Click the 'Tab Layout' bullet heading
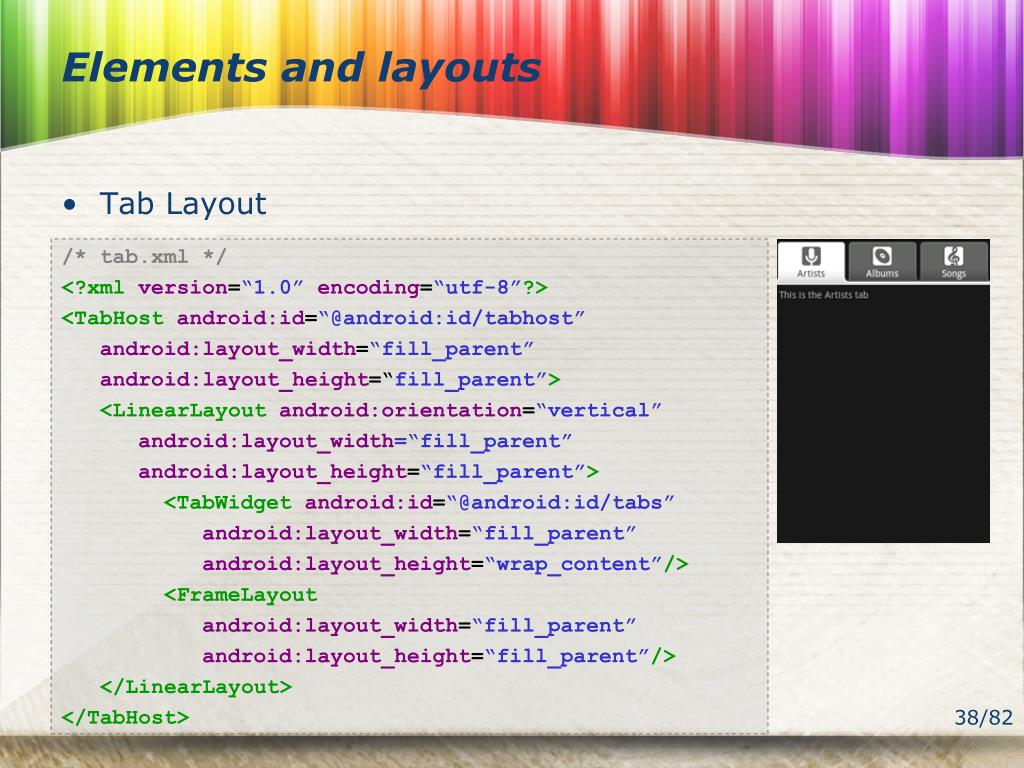 click(x=183, y=204)
